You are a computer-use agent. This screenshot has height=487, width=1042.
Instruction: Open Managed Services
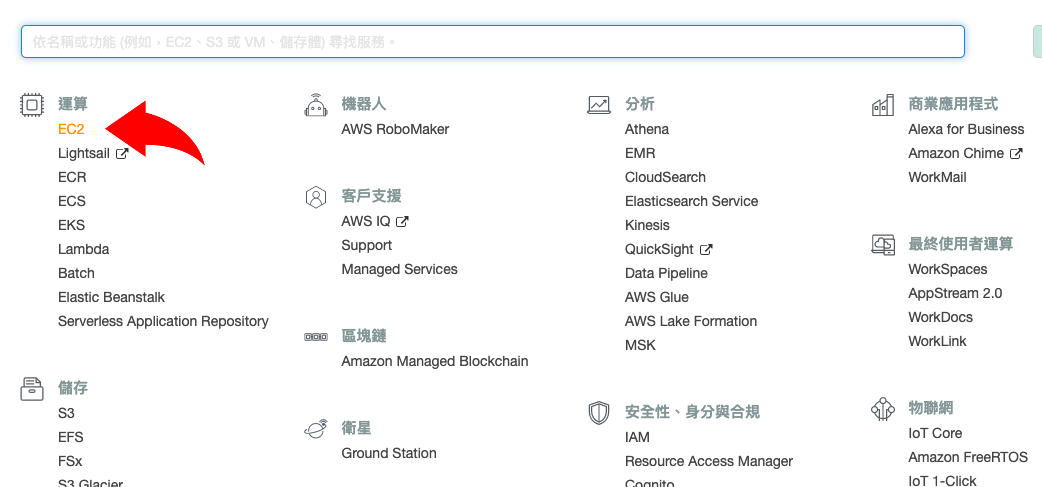(399, 269)
